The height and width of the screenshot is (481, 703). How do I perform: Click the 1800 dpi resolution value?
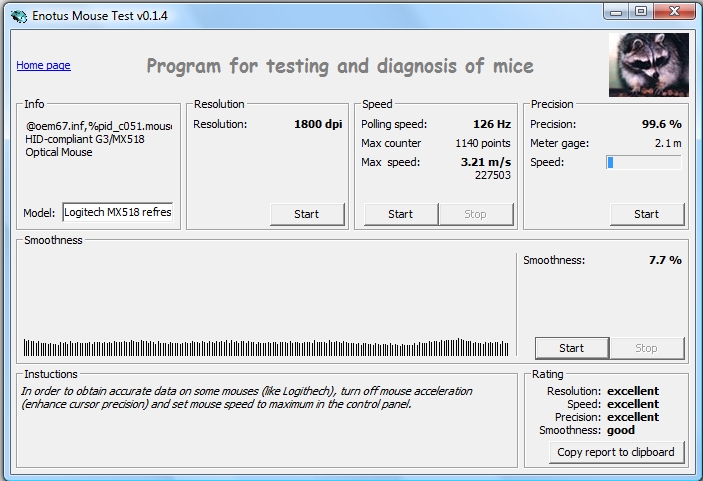click(x=318, y=124)
